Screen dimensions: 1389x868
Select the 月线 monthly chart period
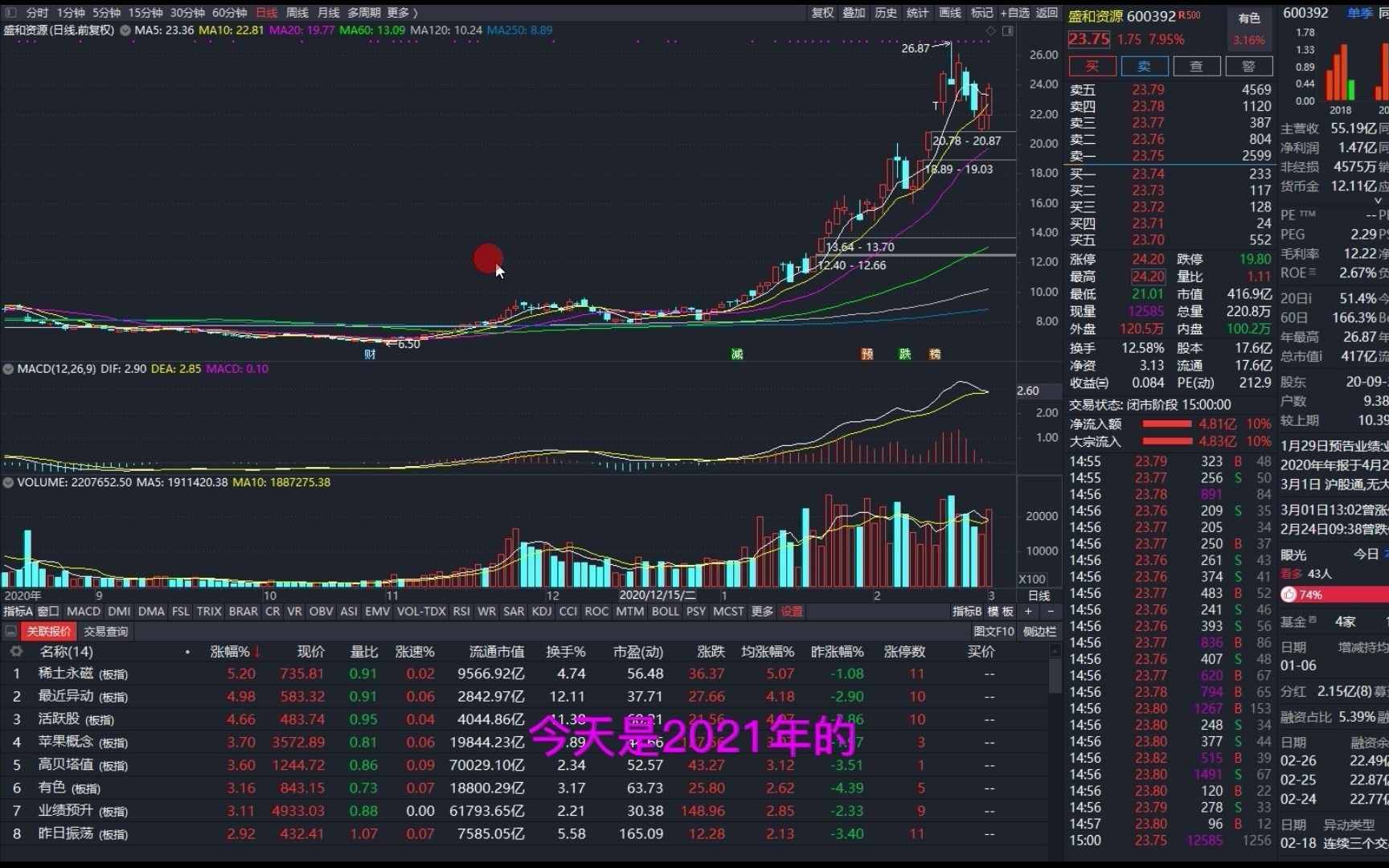328,13
